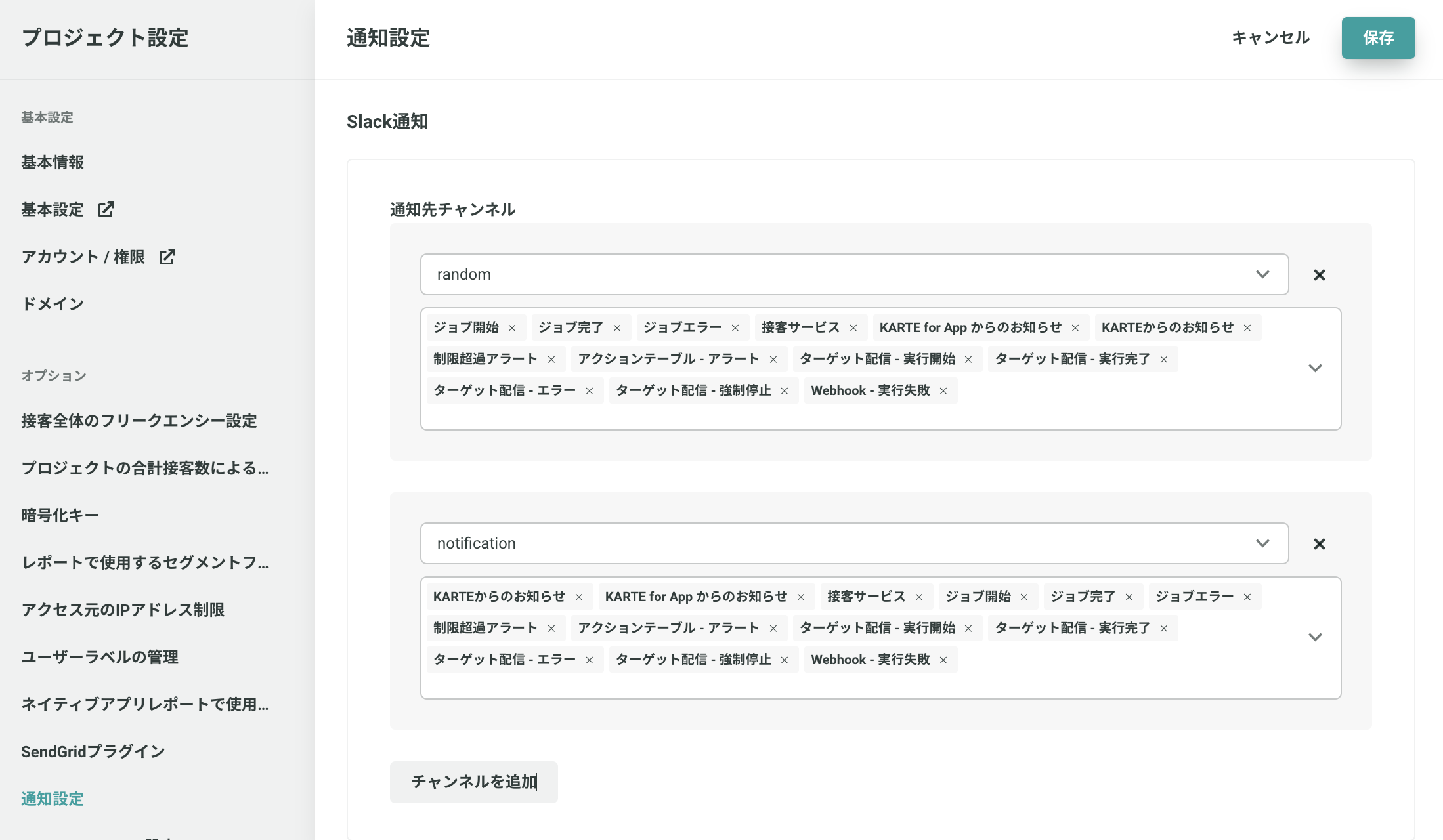Click キャンセル to discard changes

tap(1270, 38)
